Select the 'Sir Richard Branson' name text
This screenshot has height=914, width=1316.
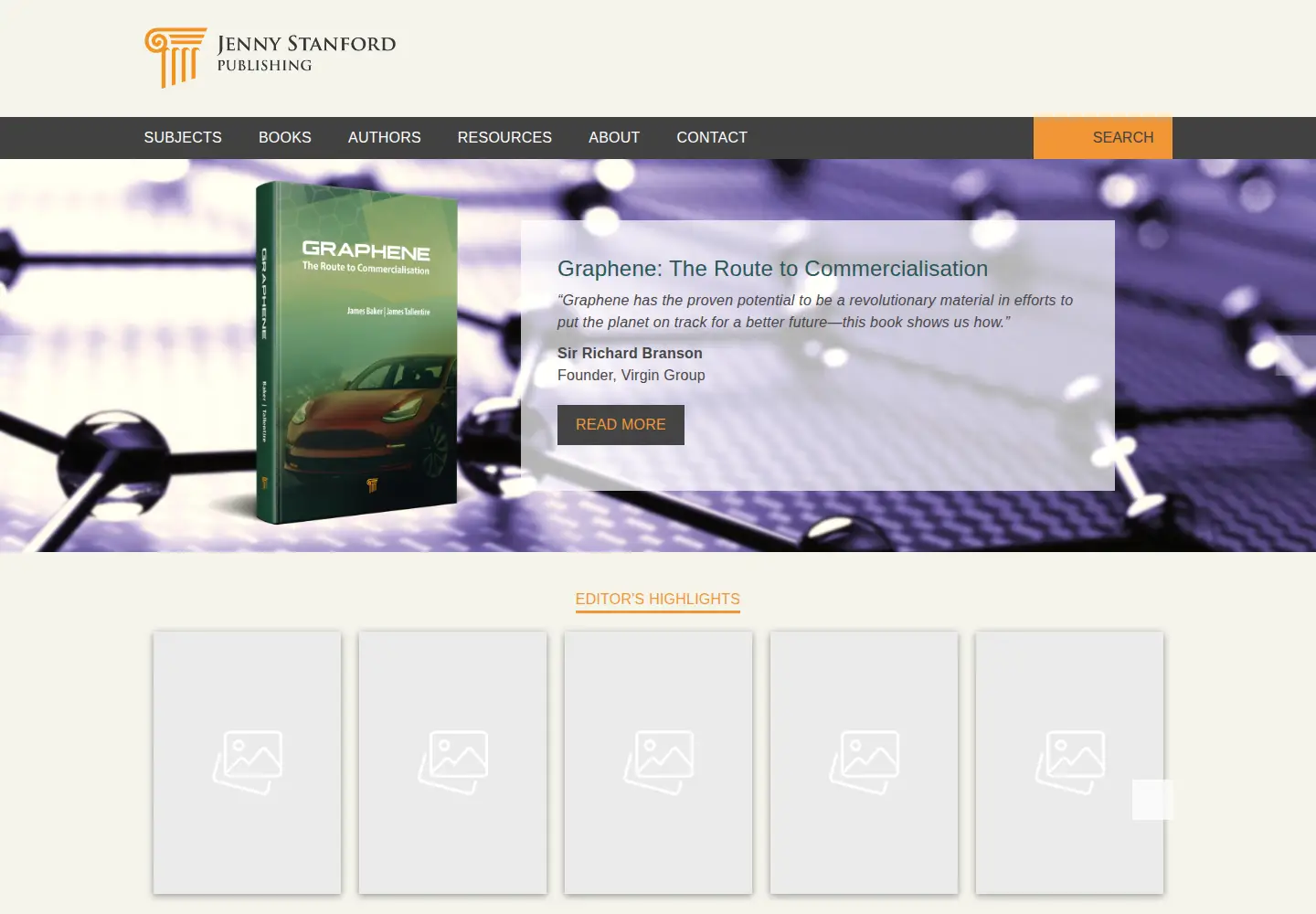pyautogui.click(x=630, y=354)
